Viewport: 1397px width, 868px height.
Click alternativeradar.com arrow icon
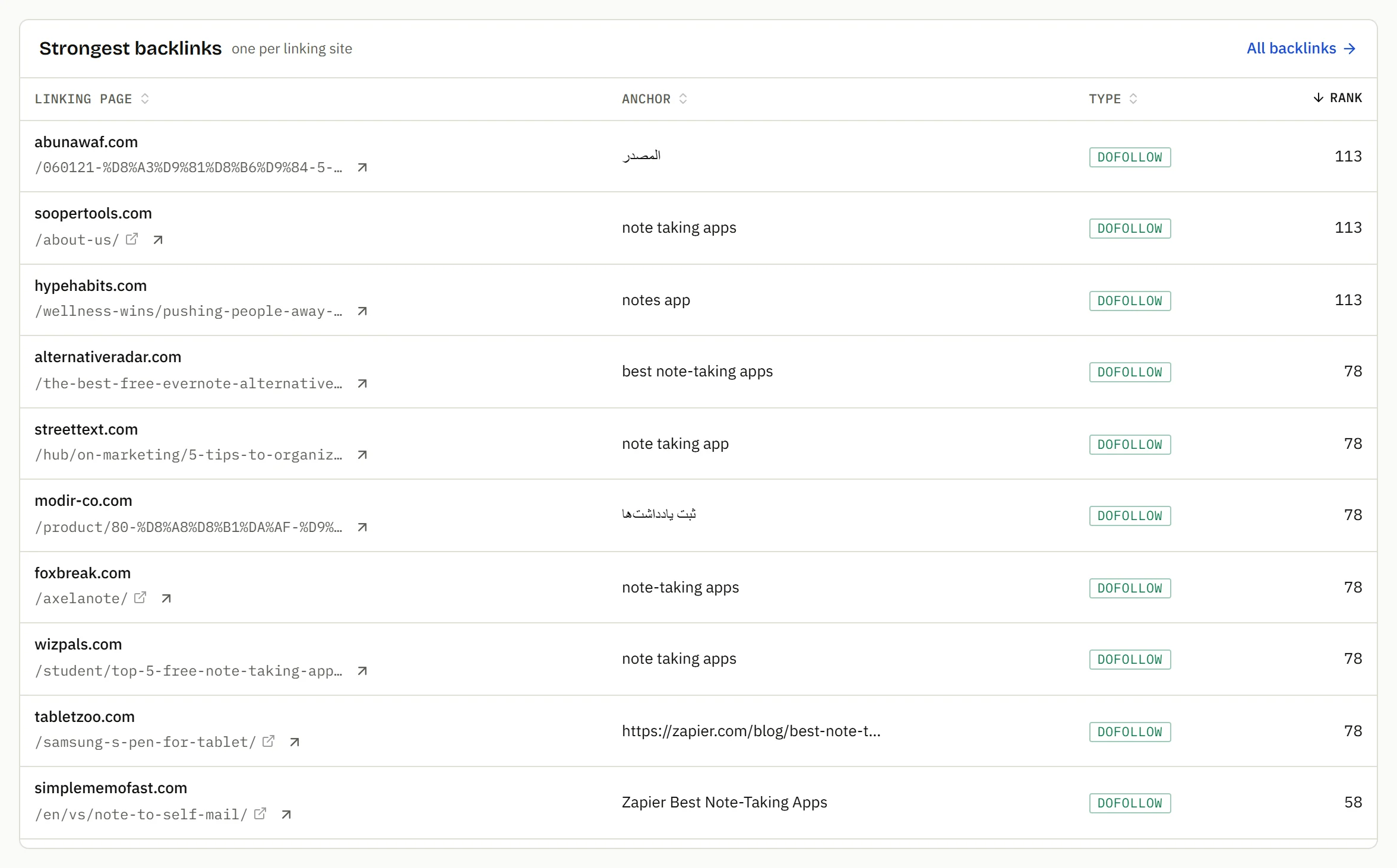[362, 384]
